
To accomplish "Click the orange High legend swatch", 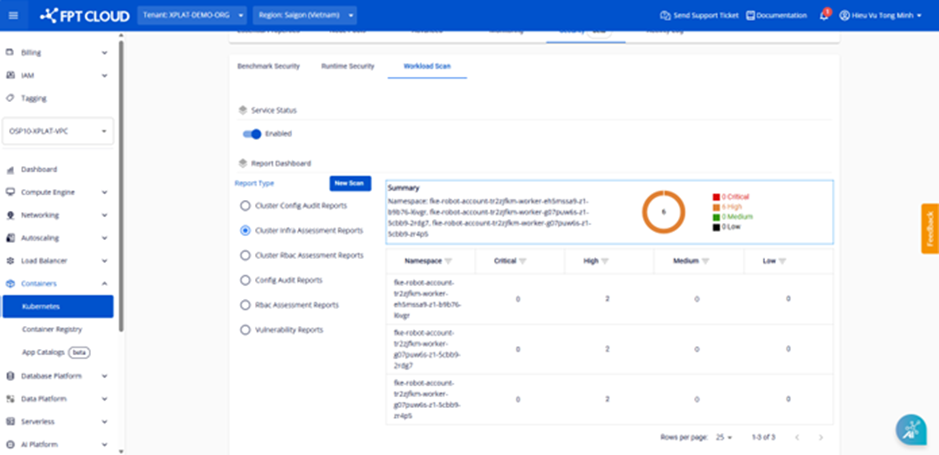I will click(716, 207).
